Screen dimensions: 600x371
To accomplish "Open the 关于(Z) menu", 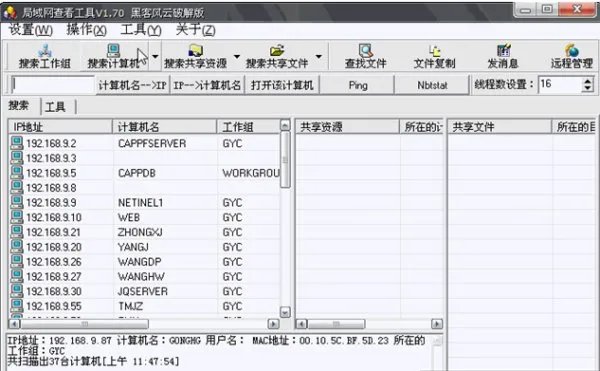I will tap(196, 29).
